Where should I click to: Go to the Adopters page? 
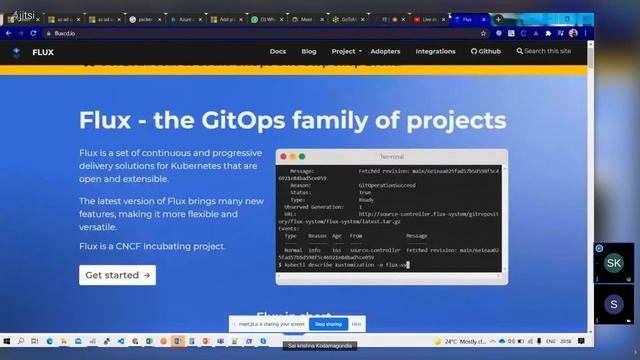(385, 51)
